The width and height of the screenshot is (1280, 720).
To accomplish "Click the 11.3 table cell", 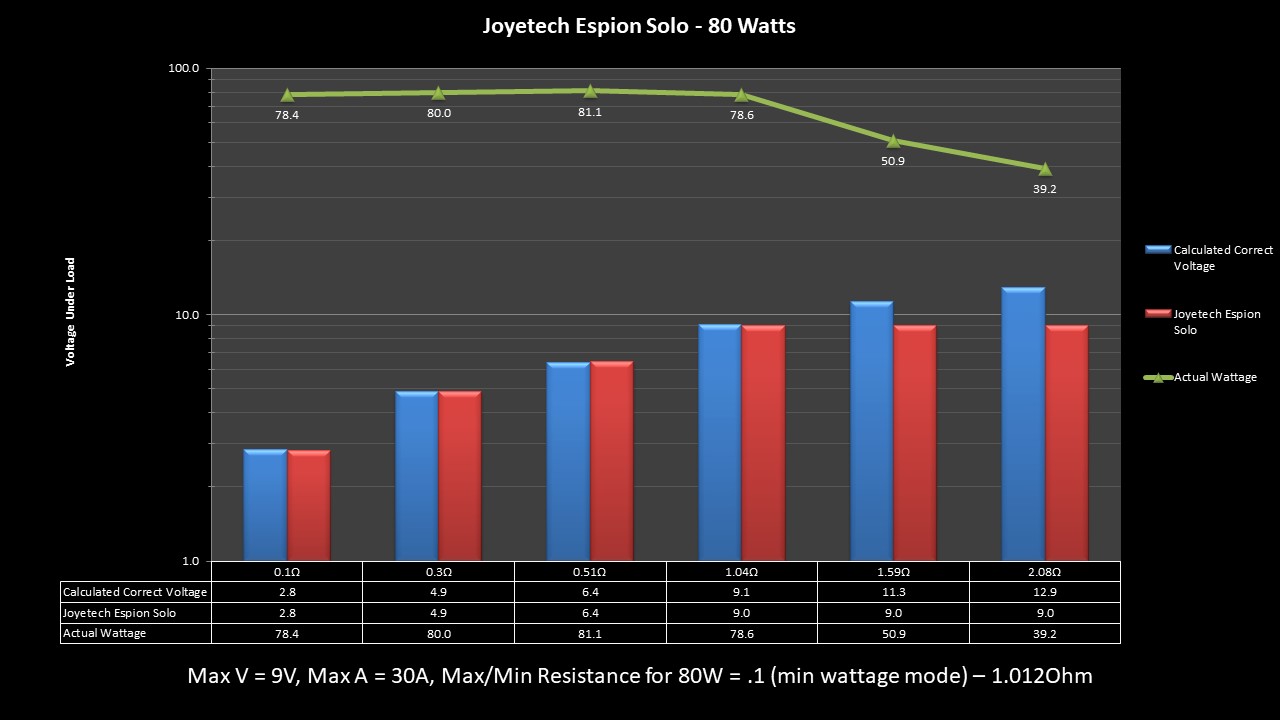I will [893, 592].
